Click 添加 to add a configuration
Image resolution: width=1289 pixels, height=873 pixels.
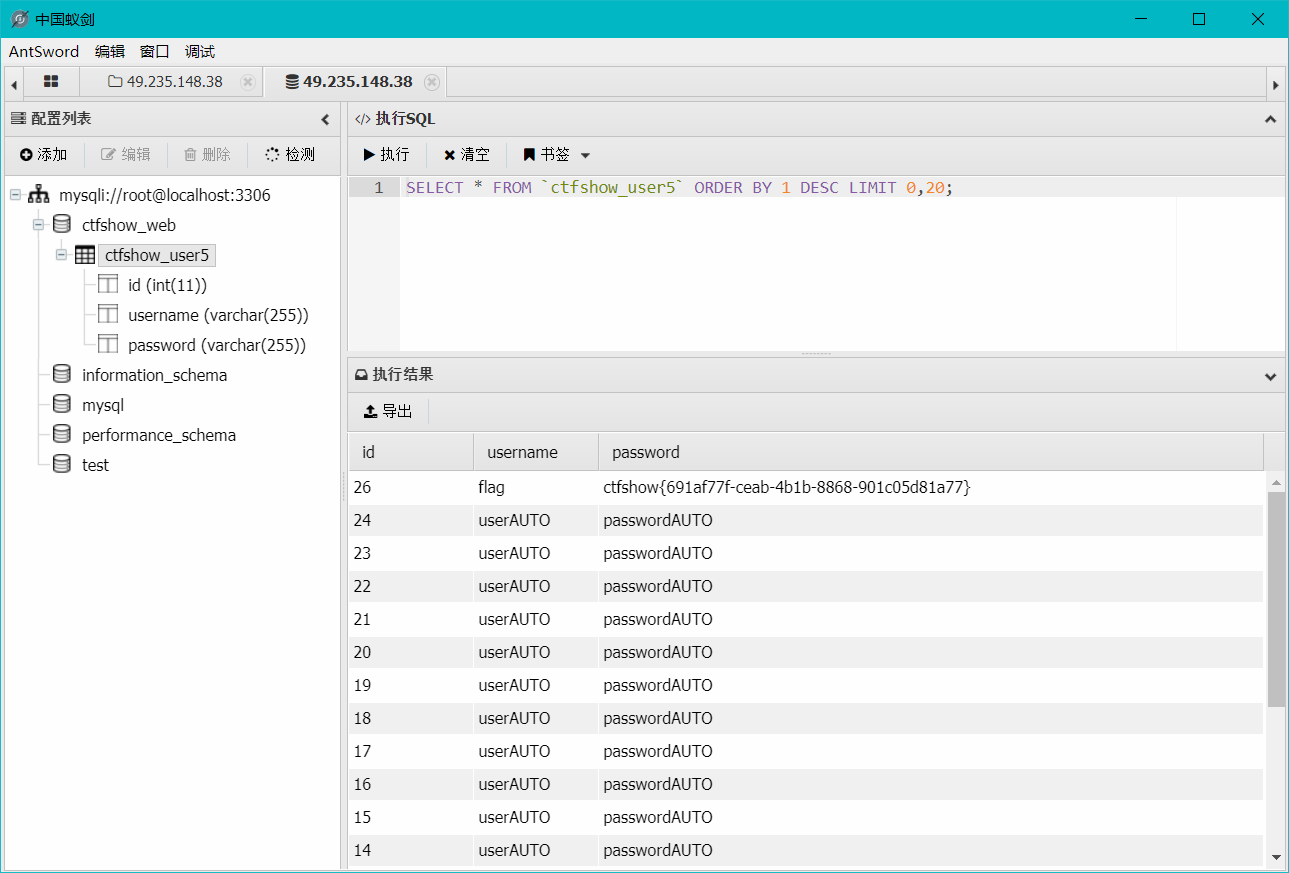pos(43,154)
